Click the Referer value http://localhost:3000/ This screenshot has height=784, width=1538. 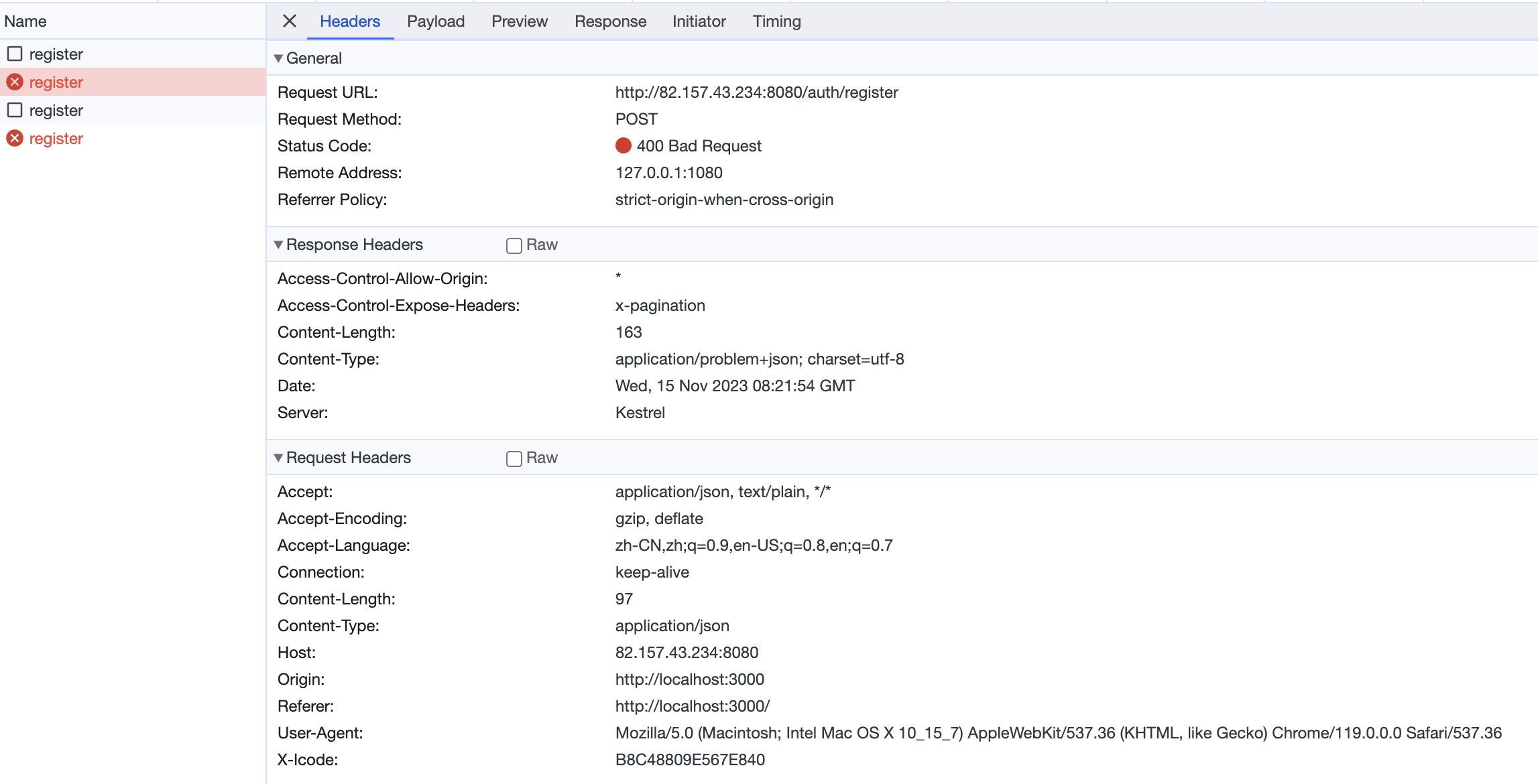tap(693, 706)
